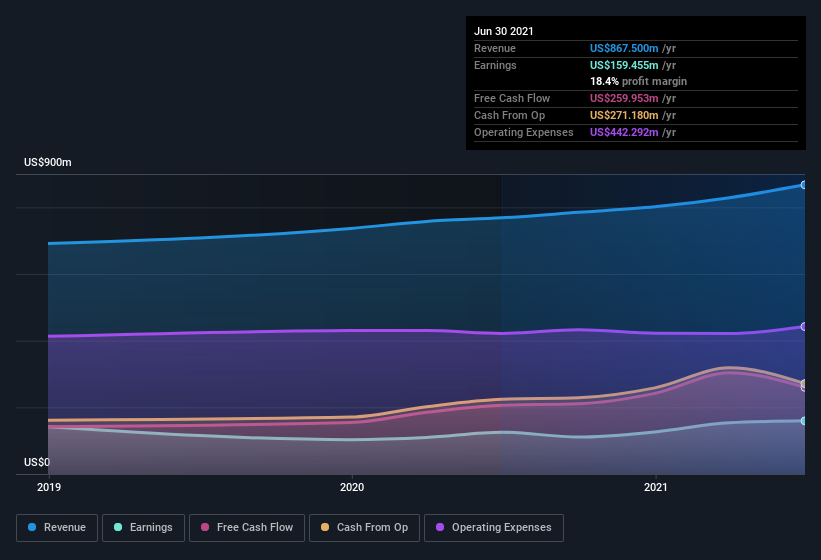Viewport: 821px width, 560px height.
Task: Click the US$442.292m operating expenses value
Action: coord(624,132)
